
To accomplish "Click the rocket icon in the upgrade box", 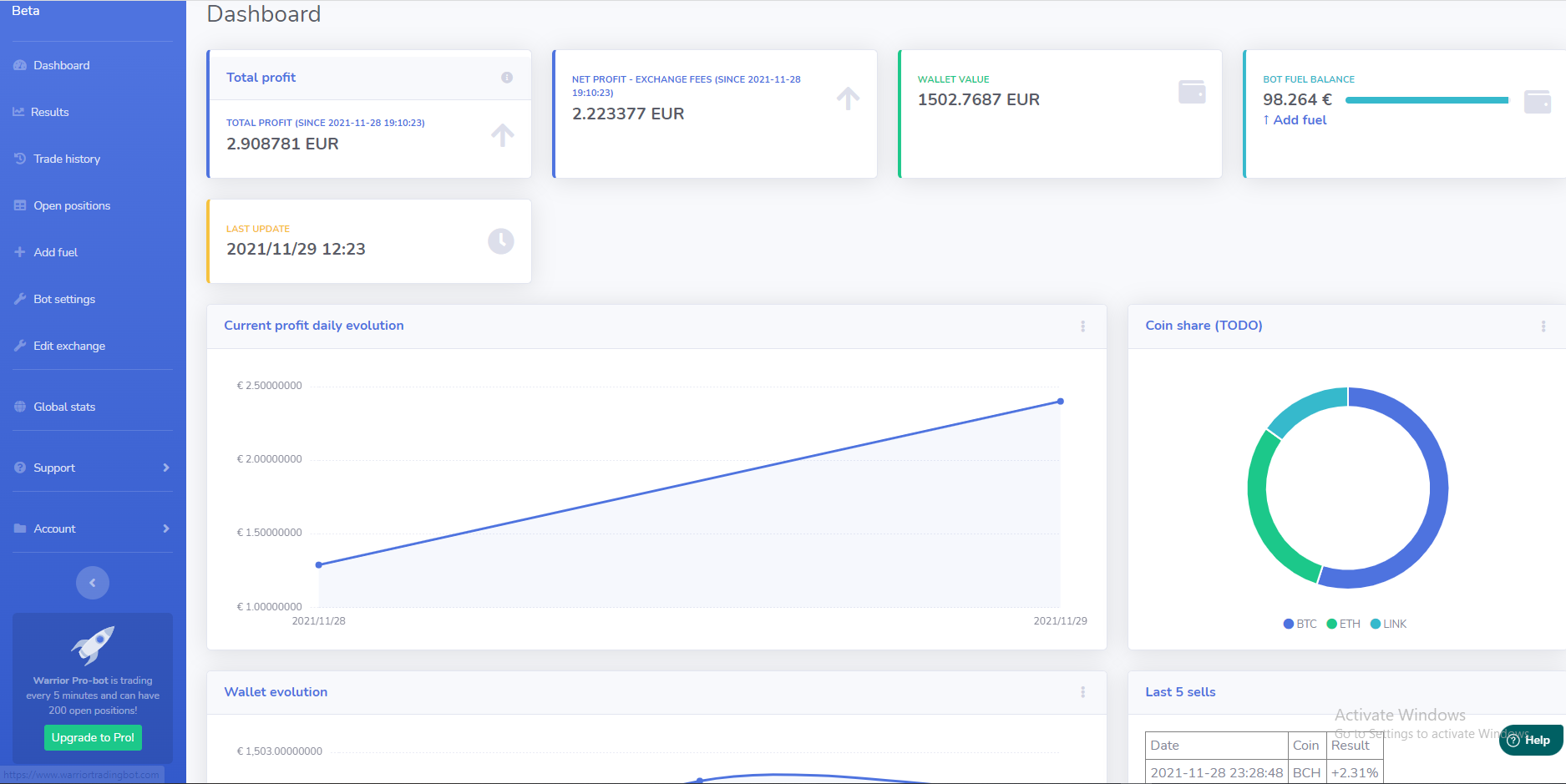I will coord(93,645).
